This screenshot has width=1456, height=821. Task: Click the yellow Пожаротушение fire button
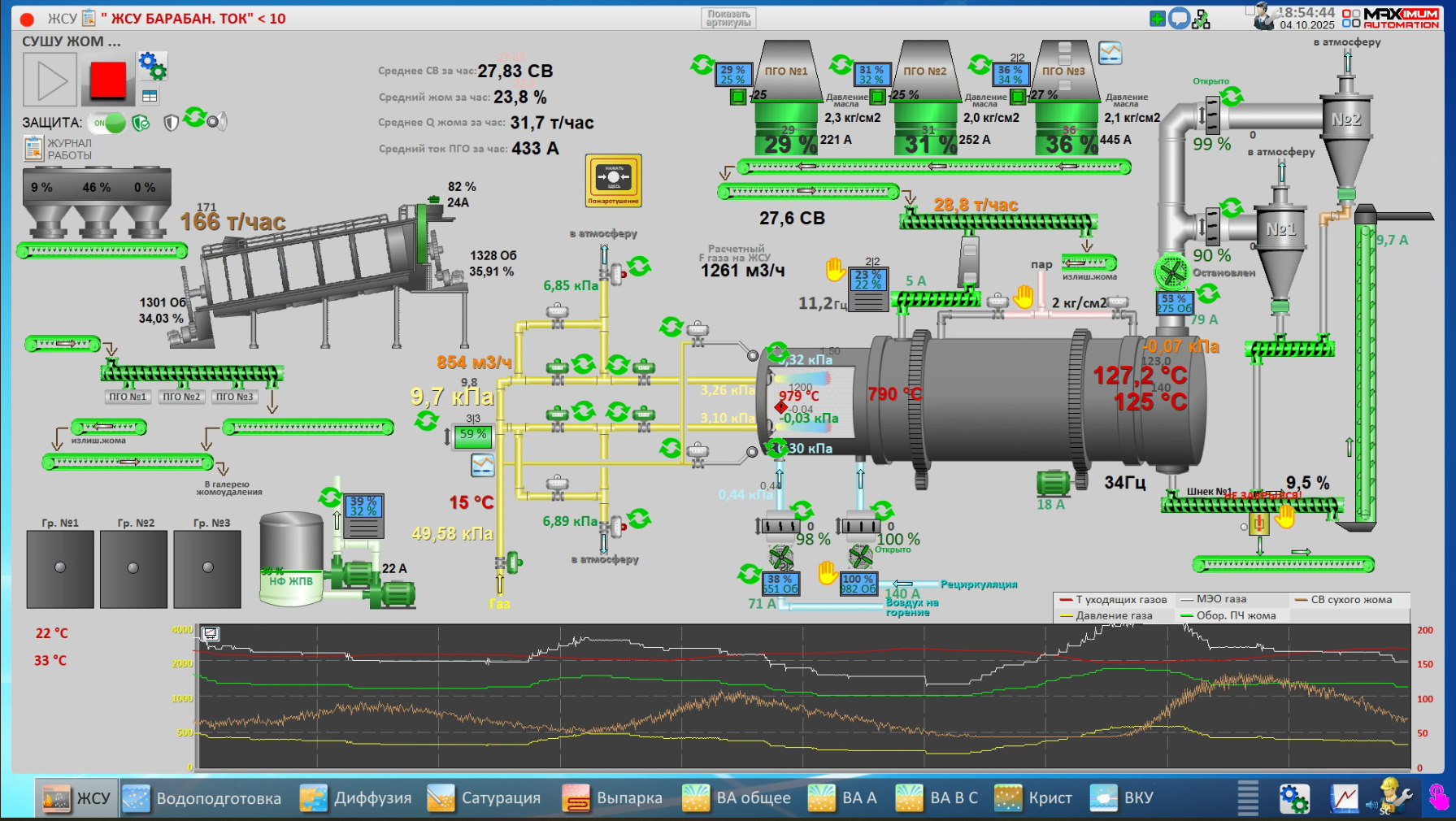click(x=614, y=180)
